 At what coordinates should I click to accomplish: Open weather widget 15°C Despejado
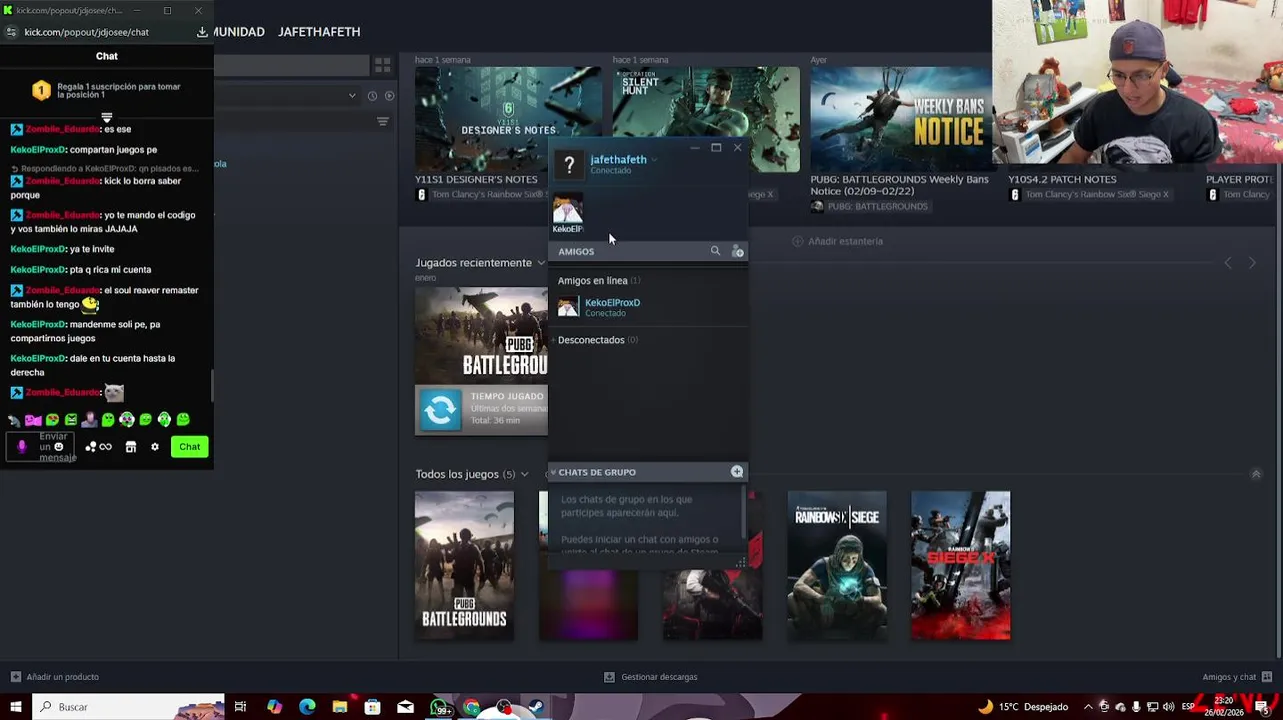pos(1023,707)
